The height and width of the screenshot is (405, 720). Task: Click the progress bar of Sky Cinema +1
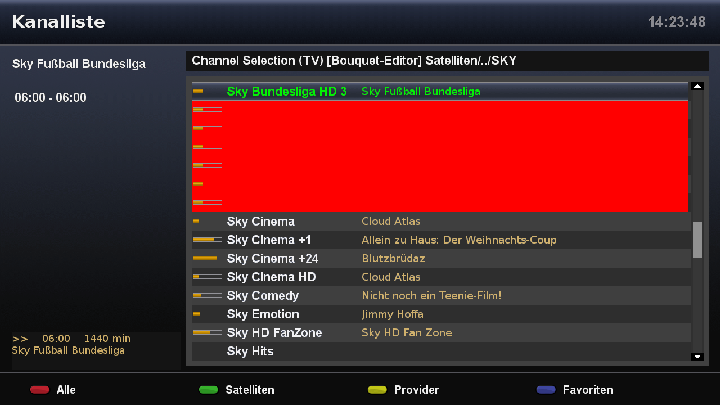207,240
